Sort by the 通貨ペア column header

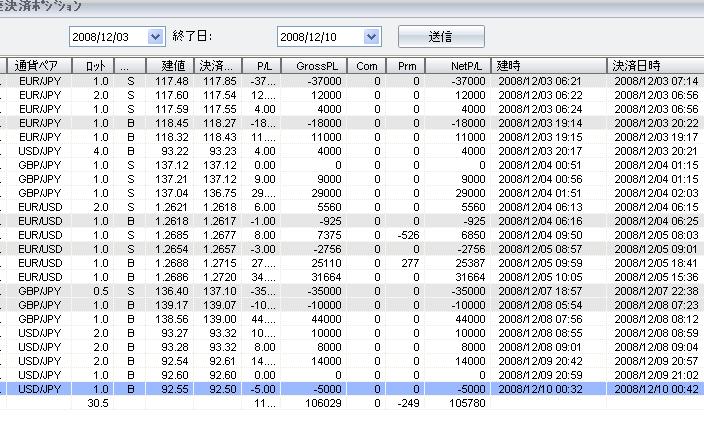[39, 66]
